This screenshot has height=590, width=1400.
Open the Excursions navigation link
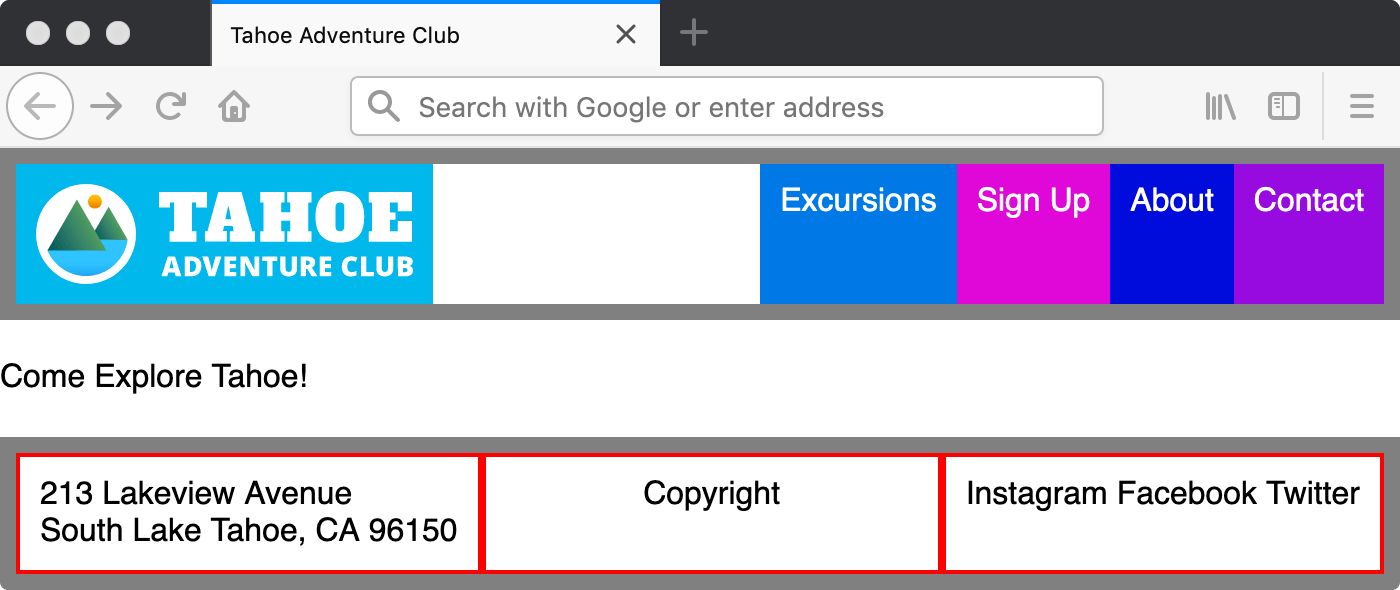coord(857,200)
